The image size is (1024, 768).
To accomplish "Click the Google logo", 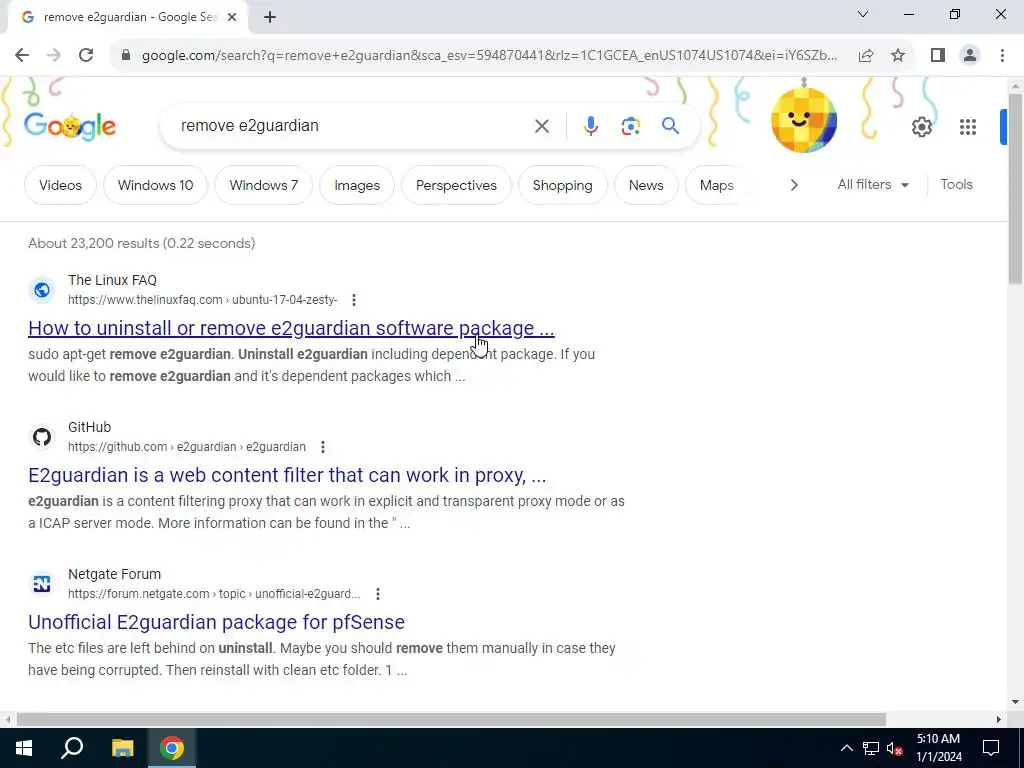I will 70,125.
